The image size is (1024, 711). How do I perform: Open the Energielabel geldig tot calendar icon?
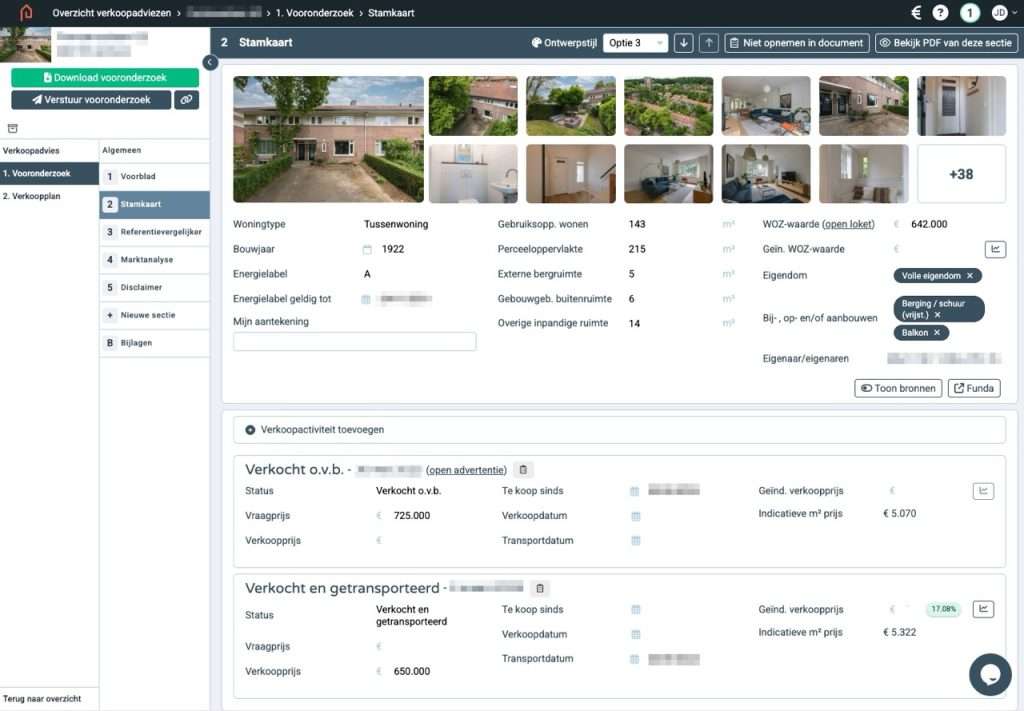366,299
